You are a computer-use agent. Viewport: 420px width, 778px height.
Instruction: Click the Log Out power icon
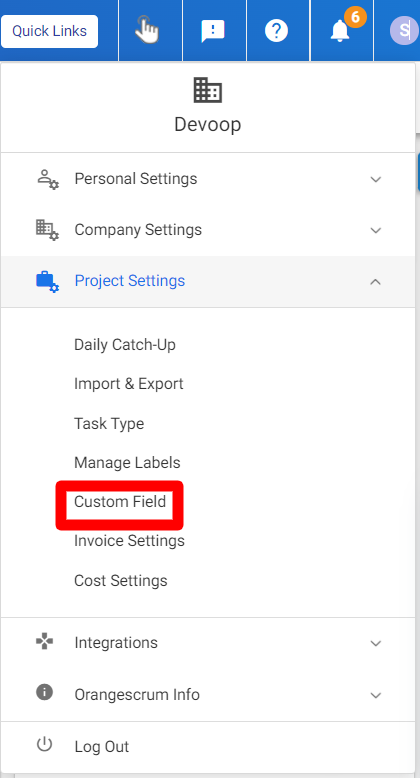[x=45, y=744]
